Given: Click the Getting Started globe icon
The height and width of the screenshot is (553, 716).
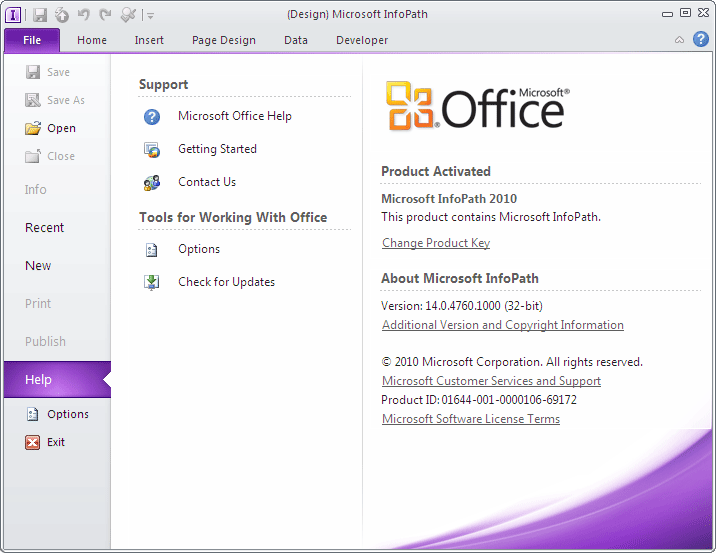Looking at the screenshot, I should [152, 149].
